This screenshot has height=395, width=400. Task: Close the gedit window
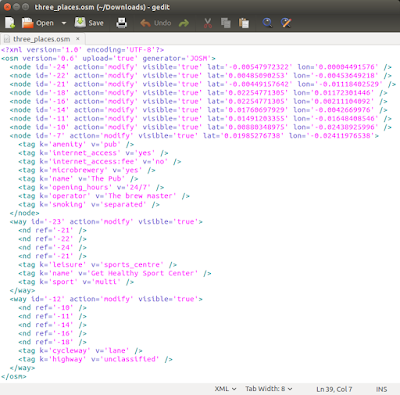coord(7,7)
